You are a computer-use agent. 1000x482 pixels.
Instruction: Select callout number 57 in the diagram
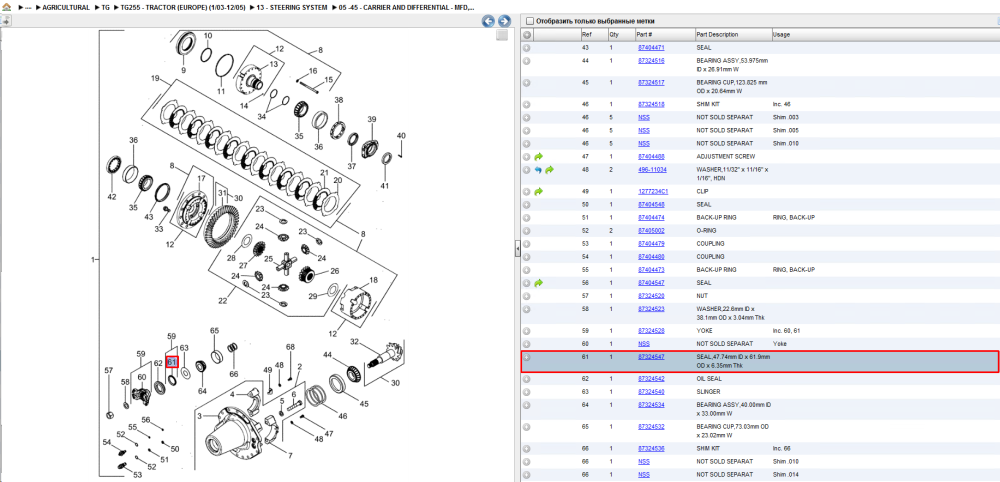[108, 370]
